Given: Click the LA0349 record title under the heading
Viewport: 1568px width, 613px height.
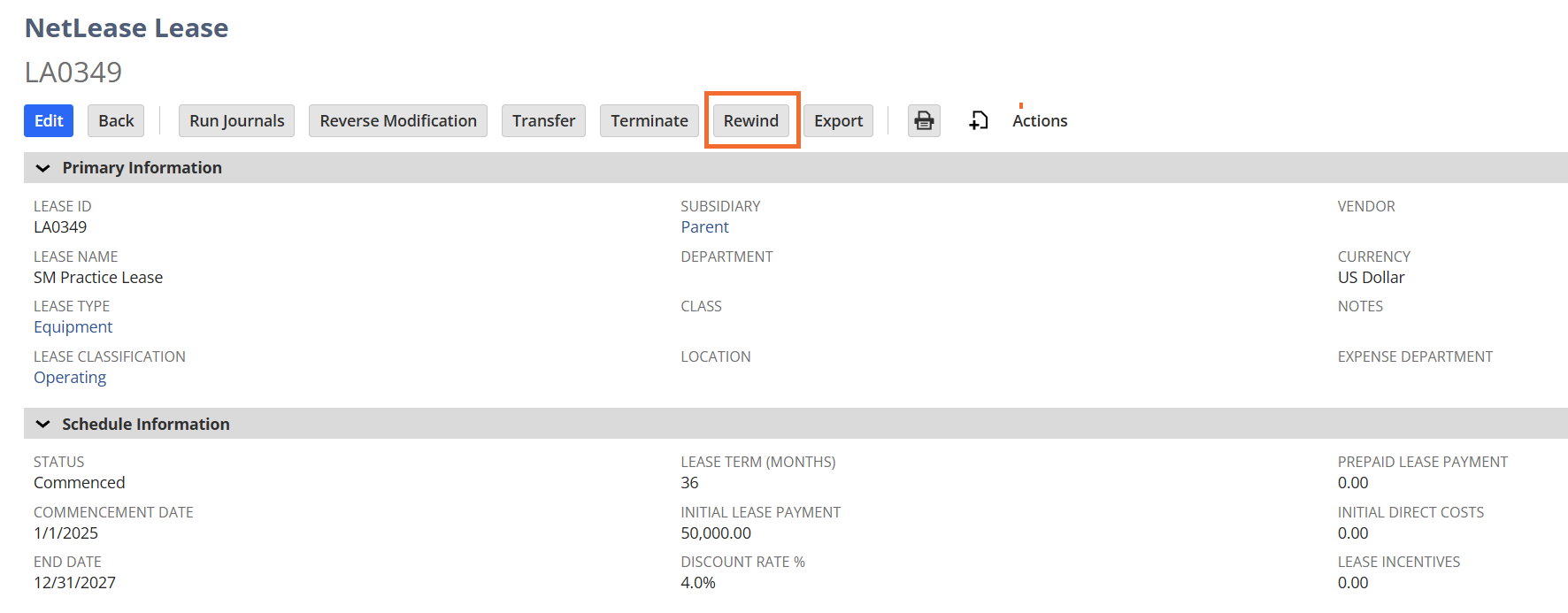Looking at the screenshot, I should [x=73, y=73].
